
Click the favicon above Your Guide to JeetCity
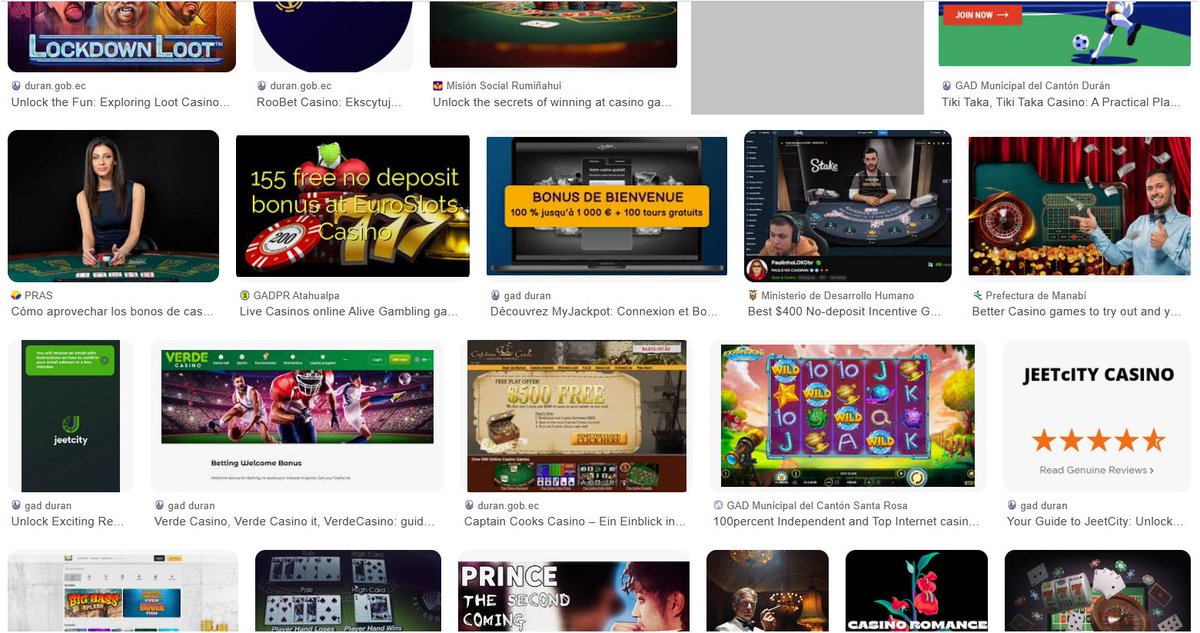[1013, 506]
